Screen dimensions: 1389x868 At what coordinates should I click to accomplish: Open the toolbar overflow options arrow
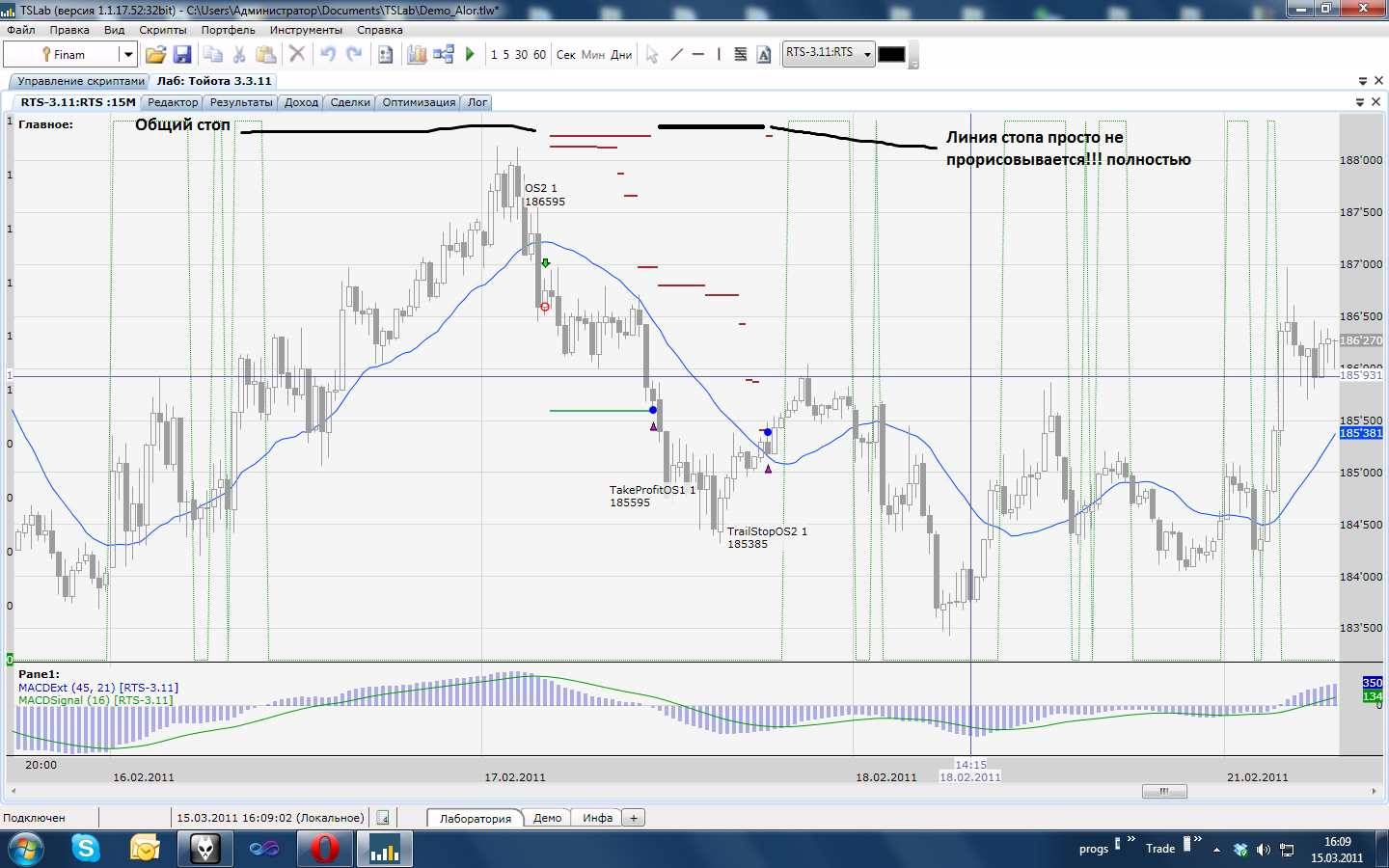click(913, 64)
